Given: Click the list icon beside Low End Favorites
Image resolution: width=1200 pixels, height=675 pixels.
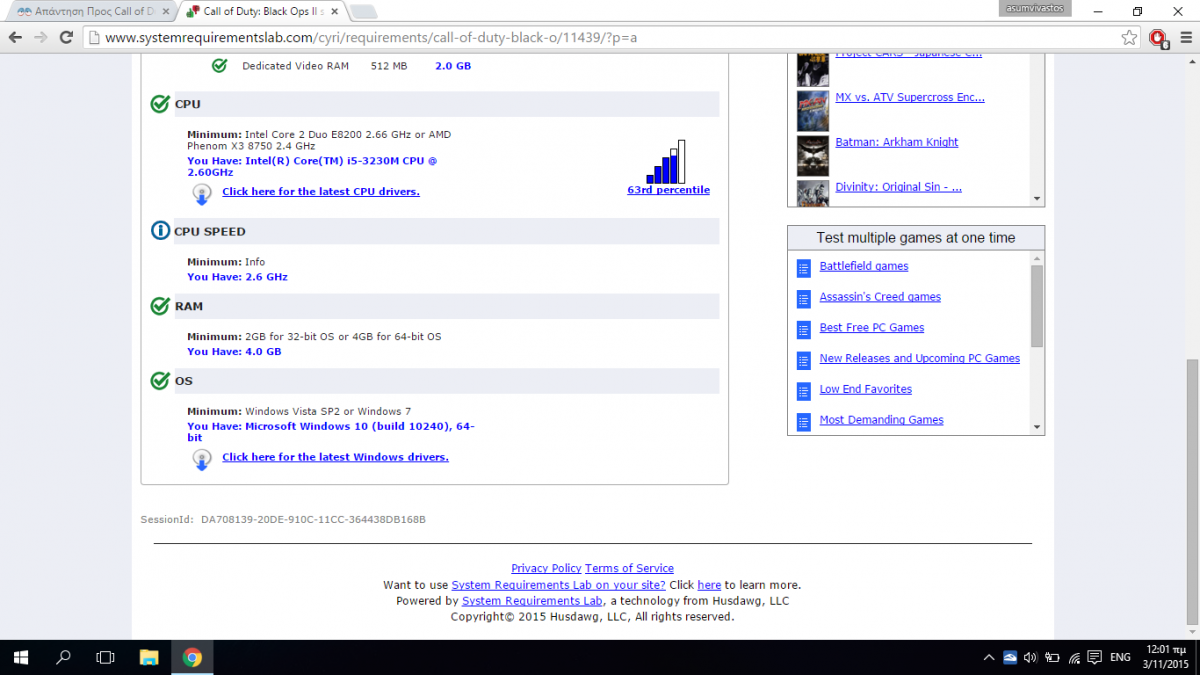Looking at the screenshot, I should 803,391.
